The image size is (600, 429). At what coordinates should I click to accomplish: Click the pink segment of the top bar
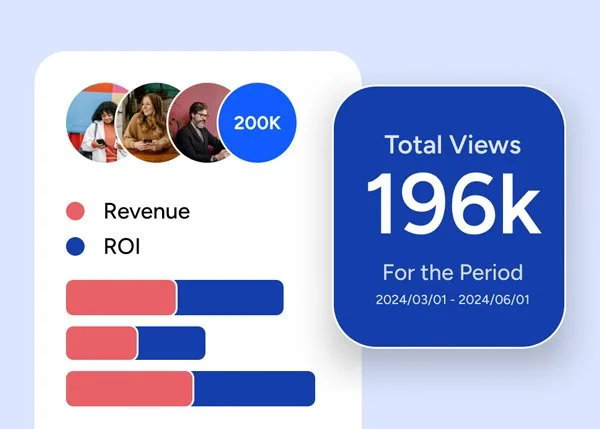tap(121, 297)
